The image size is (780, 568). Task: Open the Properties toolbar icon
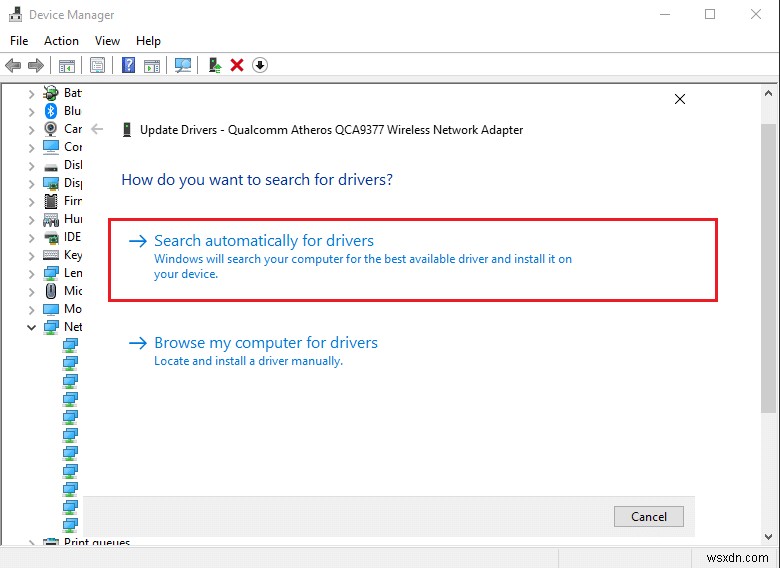[98, 65]
